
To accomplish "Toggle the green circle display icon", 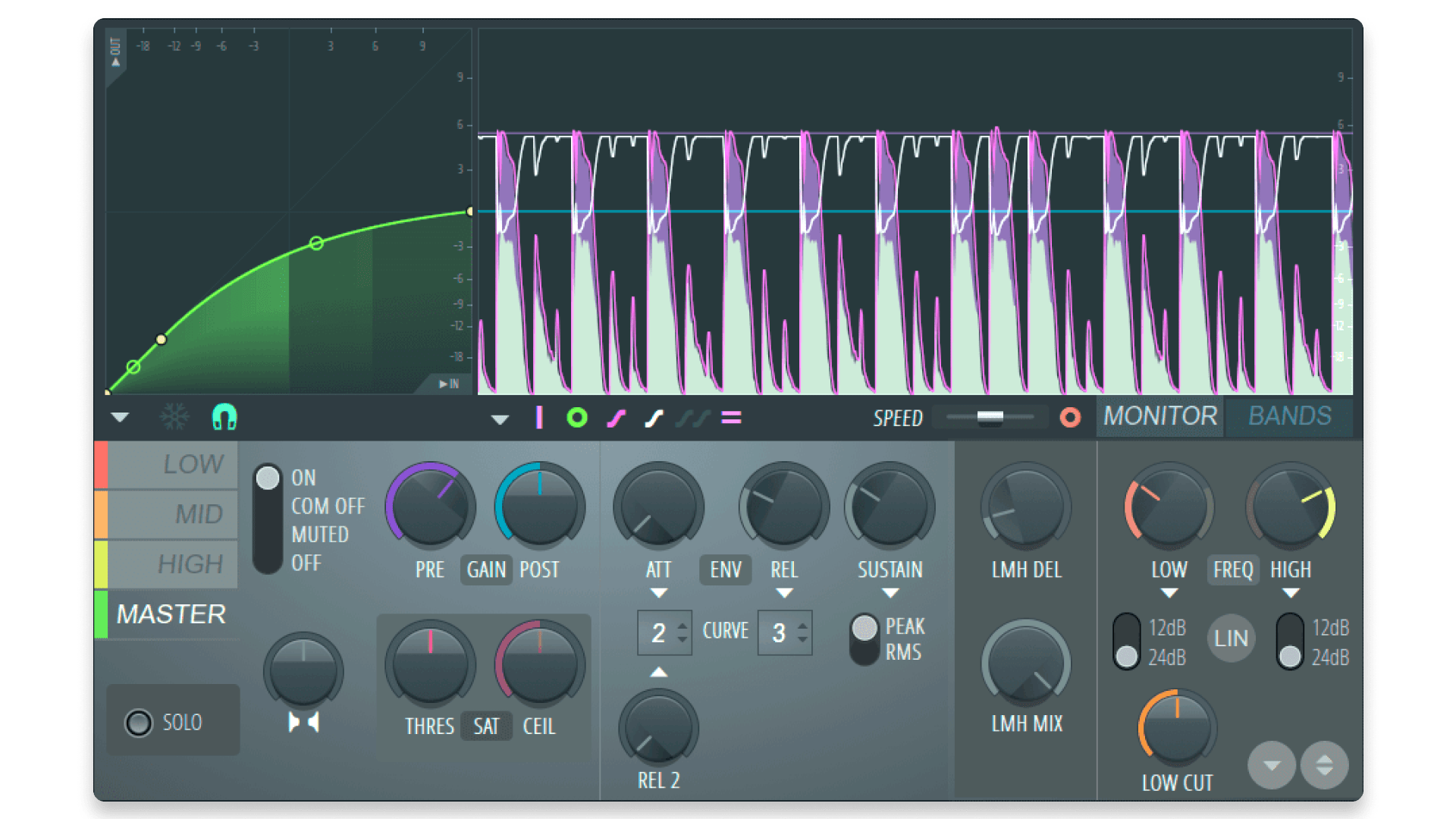I will tap(577, 418).
